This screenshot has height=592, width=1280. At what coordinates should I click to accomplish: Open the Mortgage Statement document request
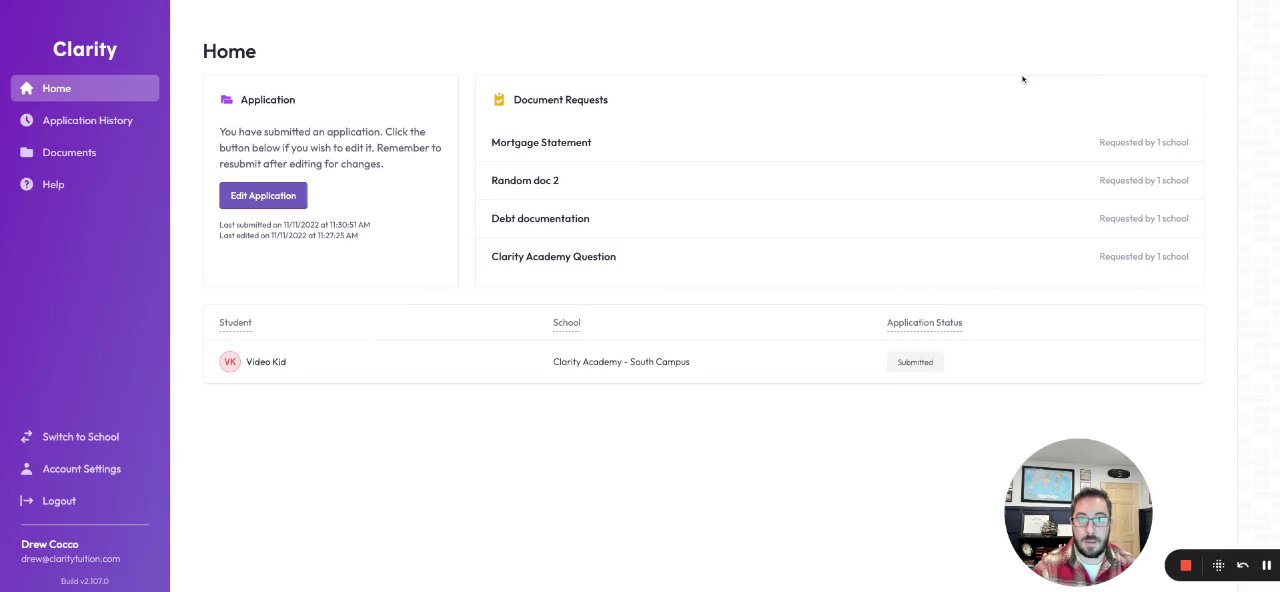click(x=541, y=143)
